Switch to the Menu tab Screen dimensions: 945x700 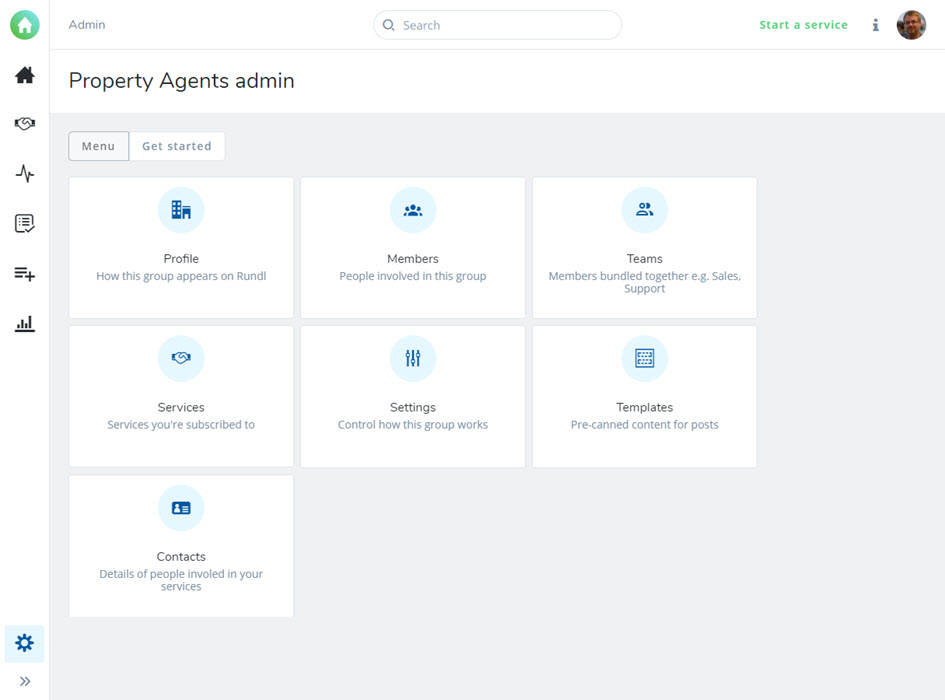(98, 146)
